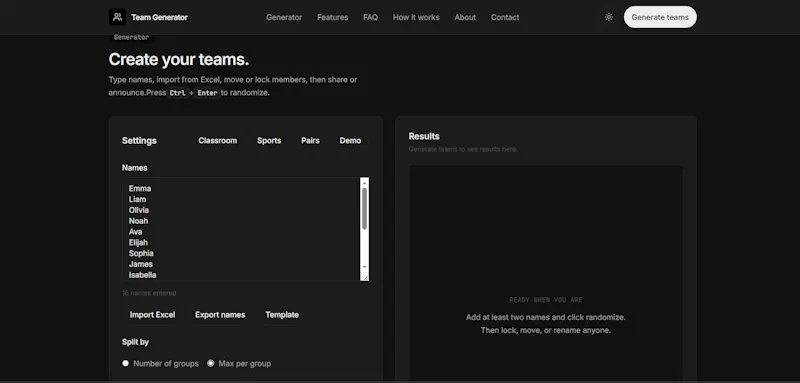The width and height of the screenshot is (800, 383).
Task: Click the name Olivia in list
Action: (x=139, y=210)
